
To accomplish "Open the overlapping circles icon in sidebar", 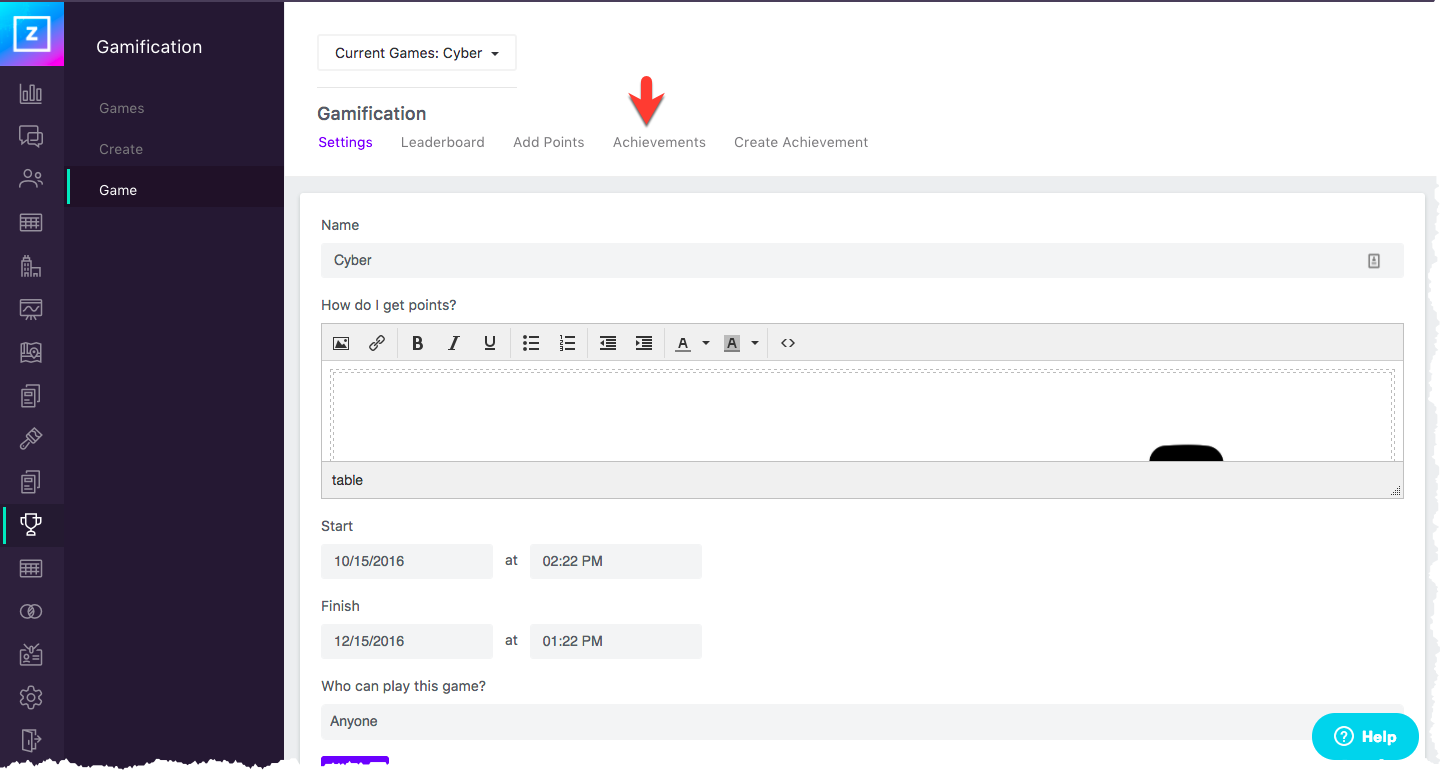I will click(31, 611).
